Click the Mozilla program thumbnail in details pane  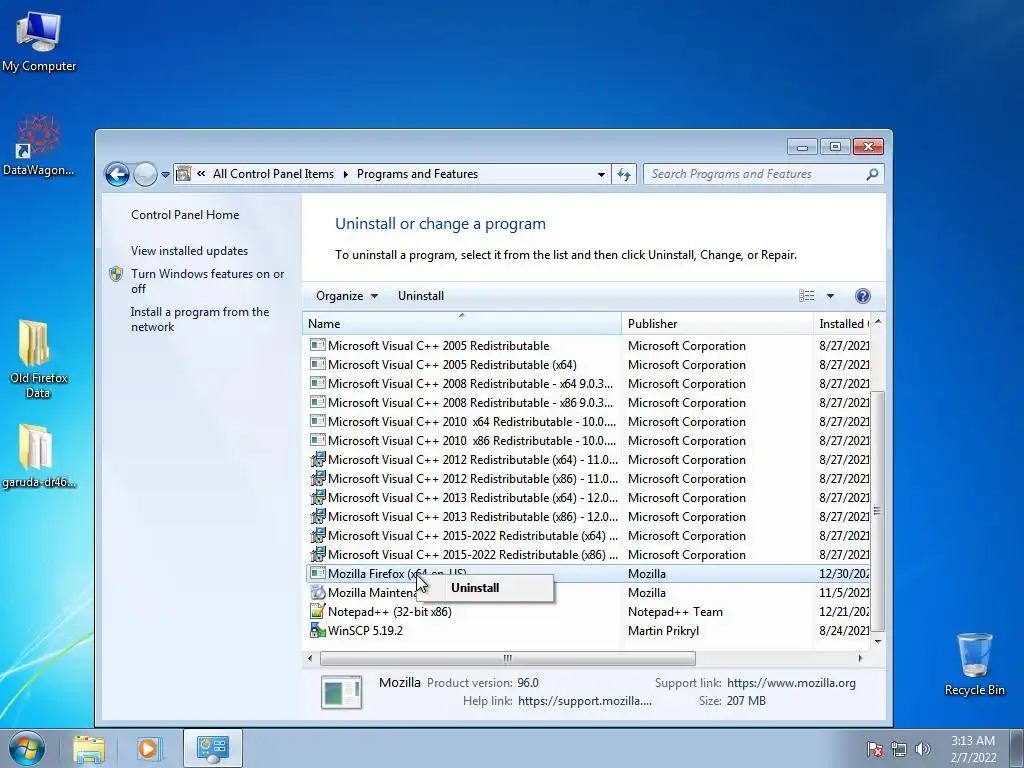342,692
